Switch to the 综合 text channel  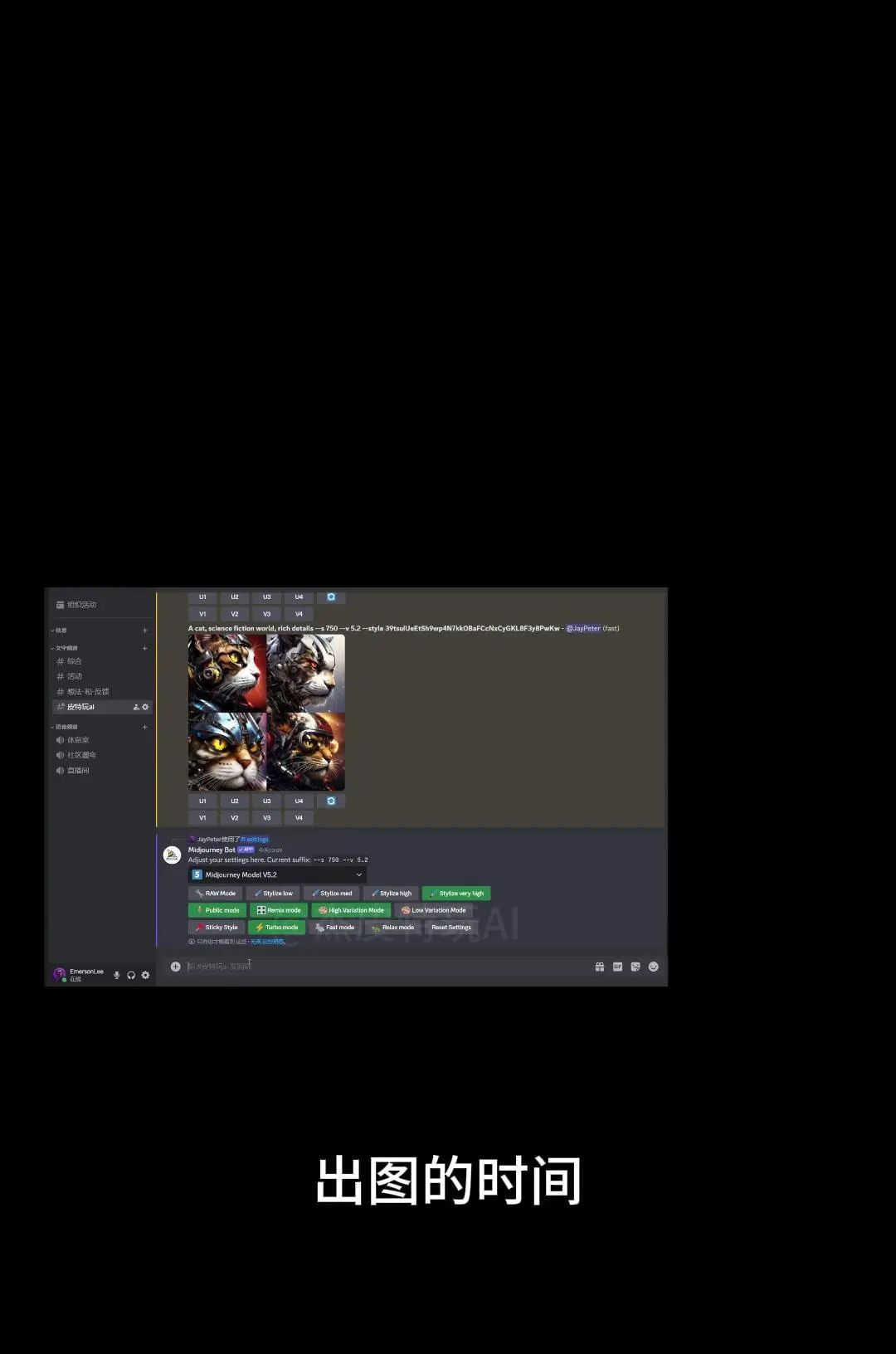click(75, 661)
